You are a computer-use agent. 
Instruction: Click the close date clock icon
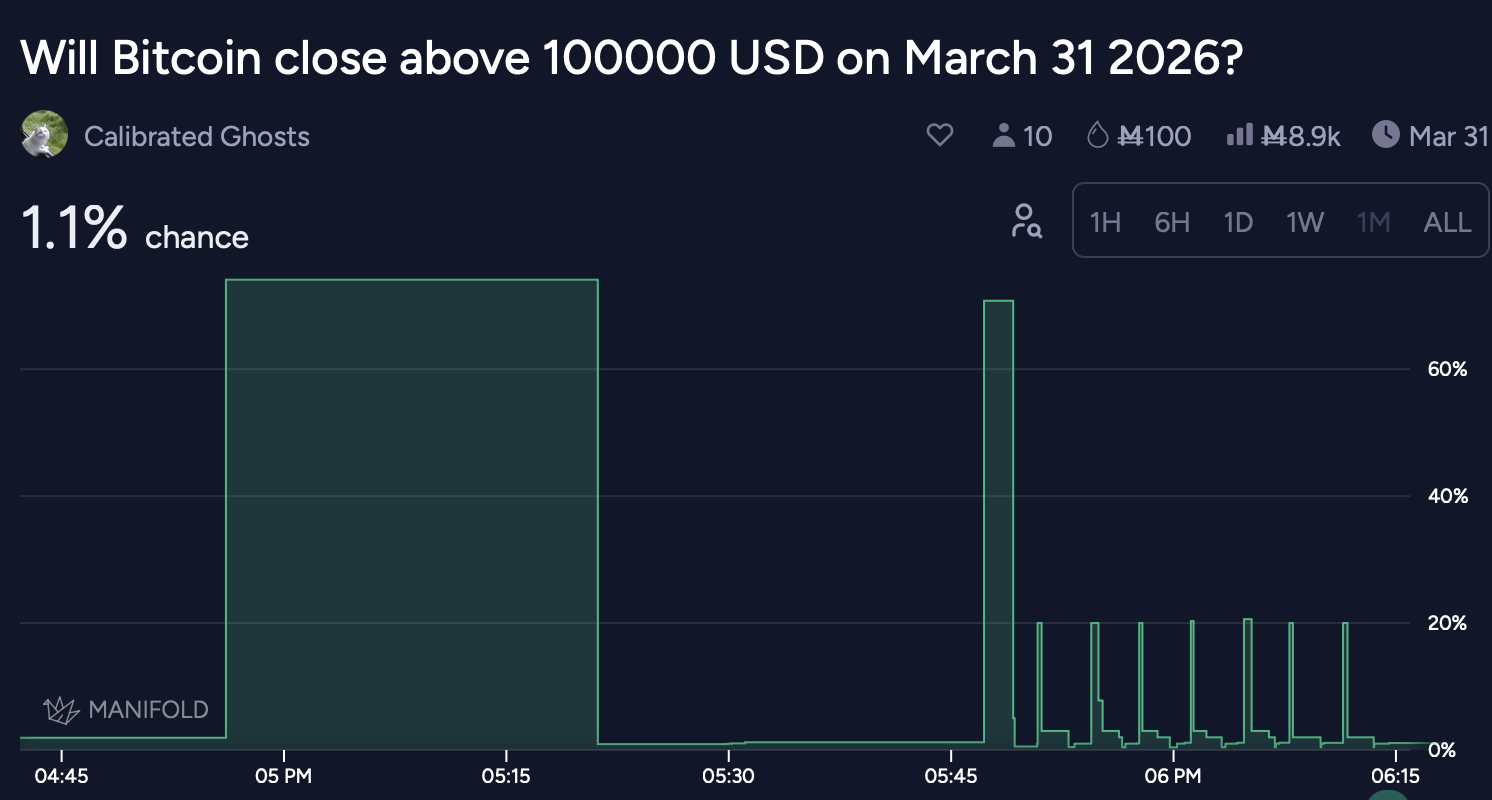[1385, 135]
